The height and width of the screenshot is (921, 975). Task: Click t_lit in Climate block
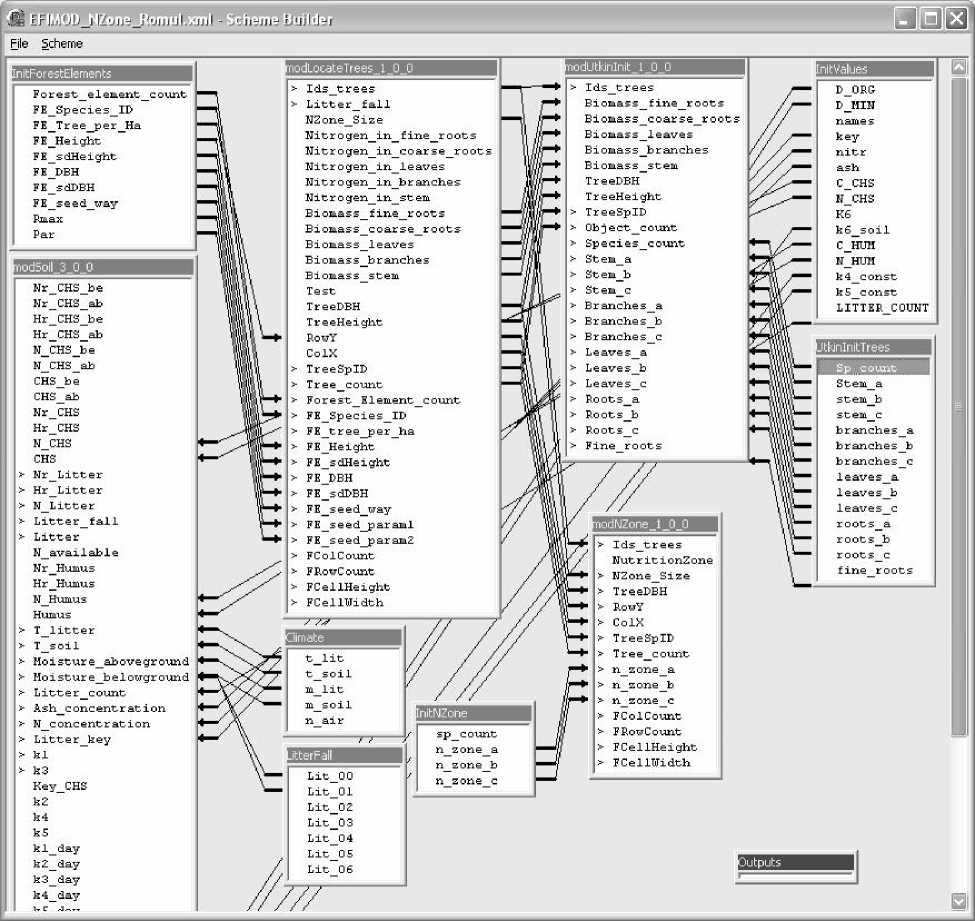[325, 658]
